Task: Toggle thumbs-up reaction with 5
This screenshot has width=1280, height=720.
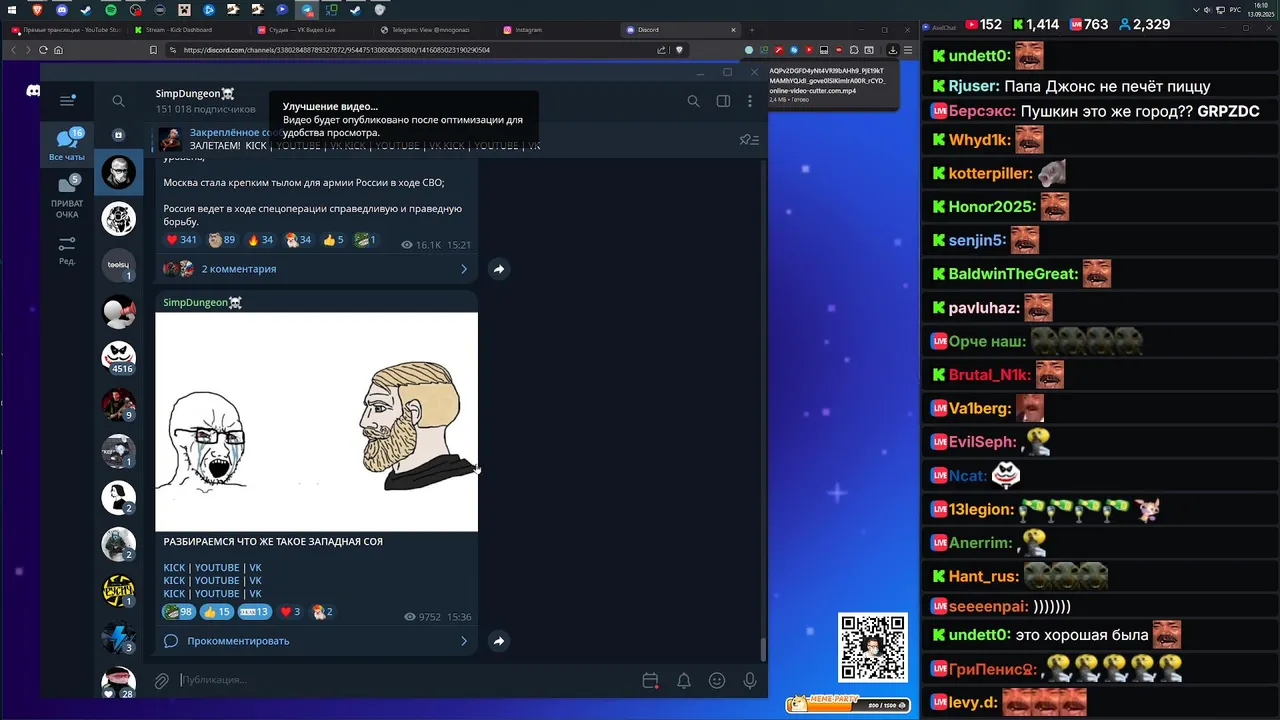Action: click(334, 240)
